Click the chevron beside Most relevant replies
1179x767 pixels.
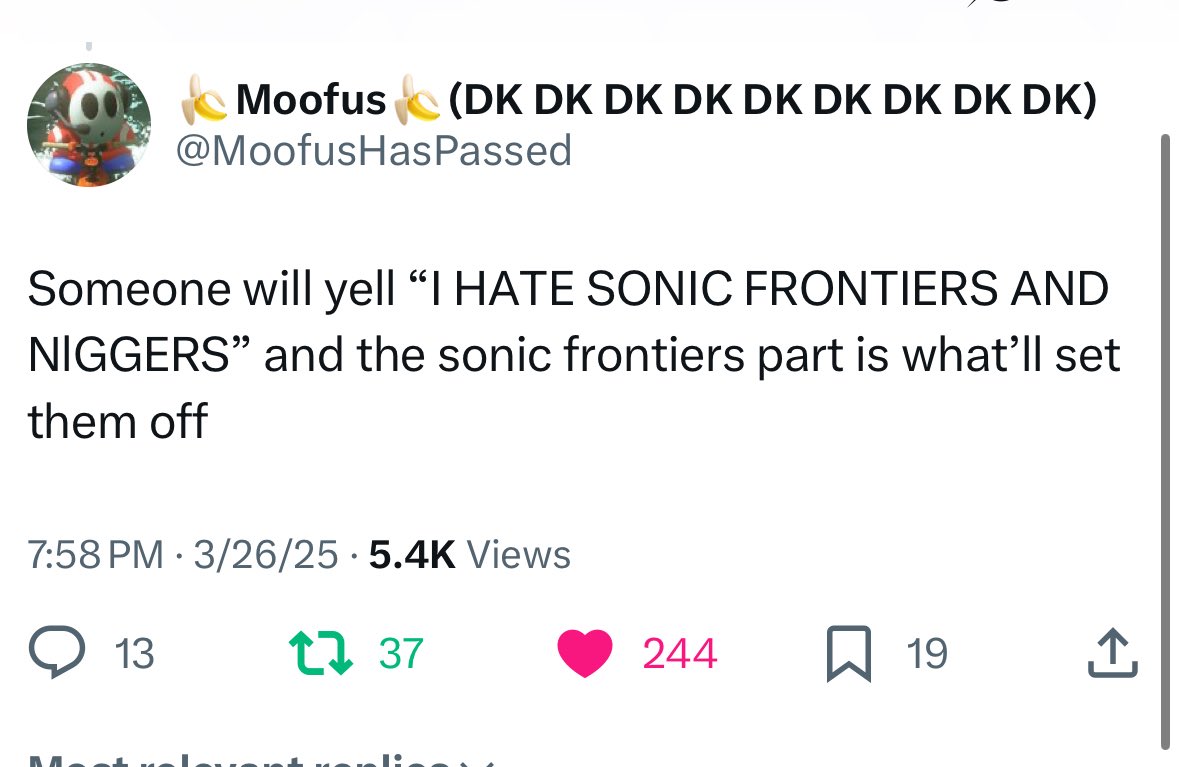[477, 762]
